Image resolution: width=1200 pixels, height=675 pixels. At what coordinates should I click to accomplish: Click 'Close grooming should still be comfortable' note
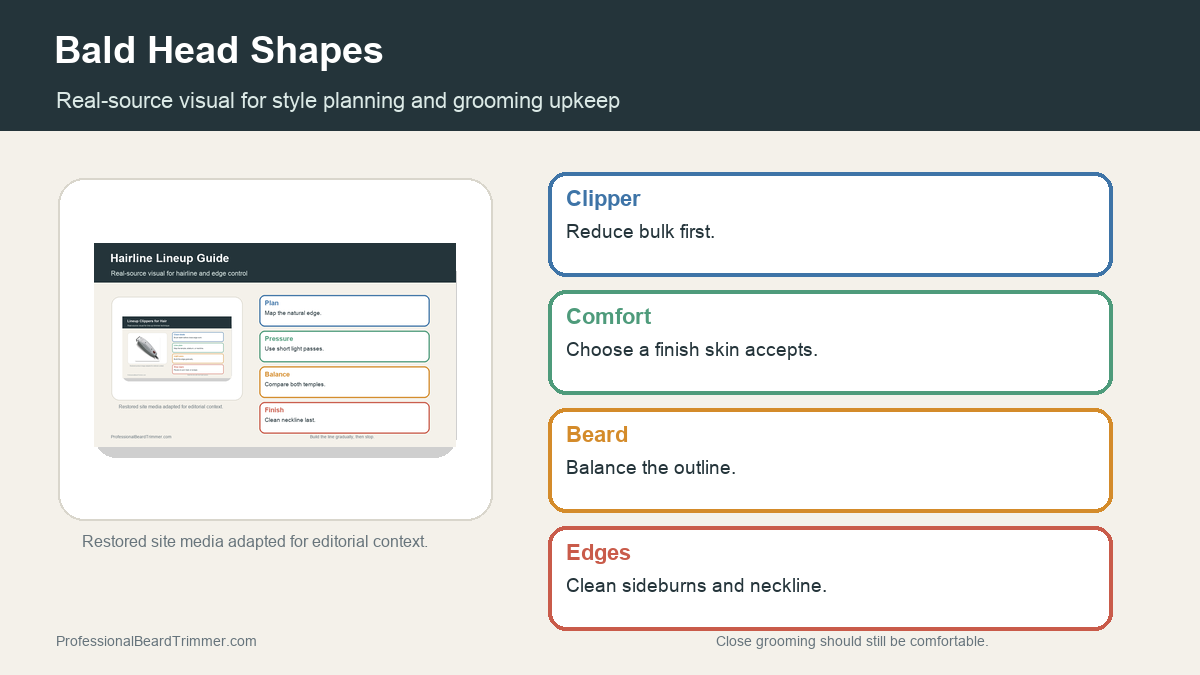(852, 641)
